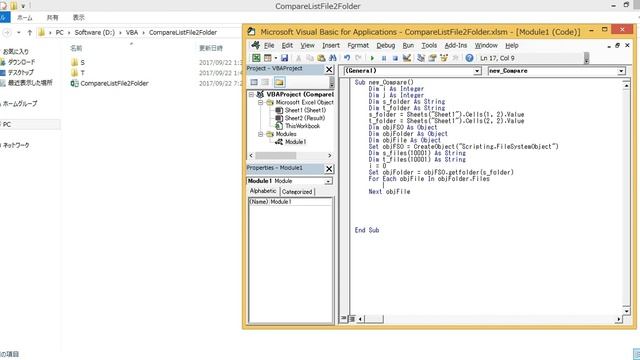Open the ホーム tab in Explorer

tap(24, 18)
